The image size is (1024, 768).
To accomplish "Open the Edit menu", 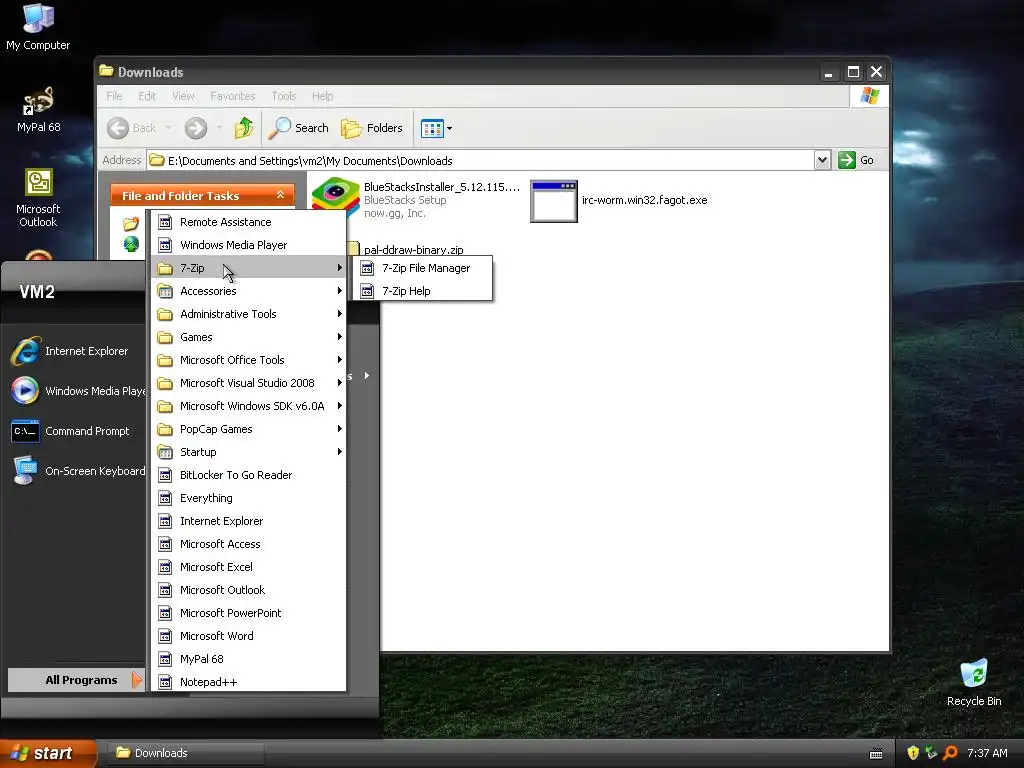I will coord(147,96).
